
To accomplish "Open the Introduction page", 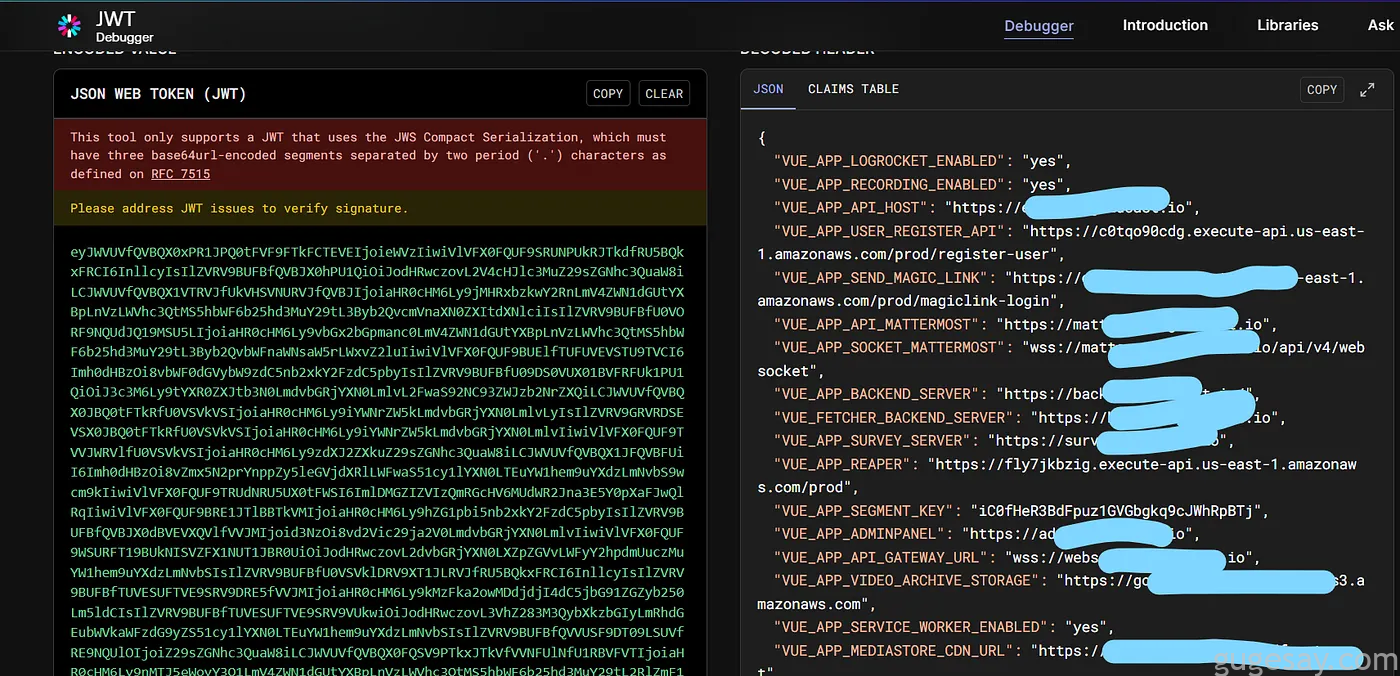I will [x=1165, y=25].
